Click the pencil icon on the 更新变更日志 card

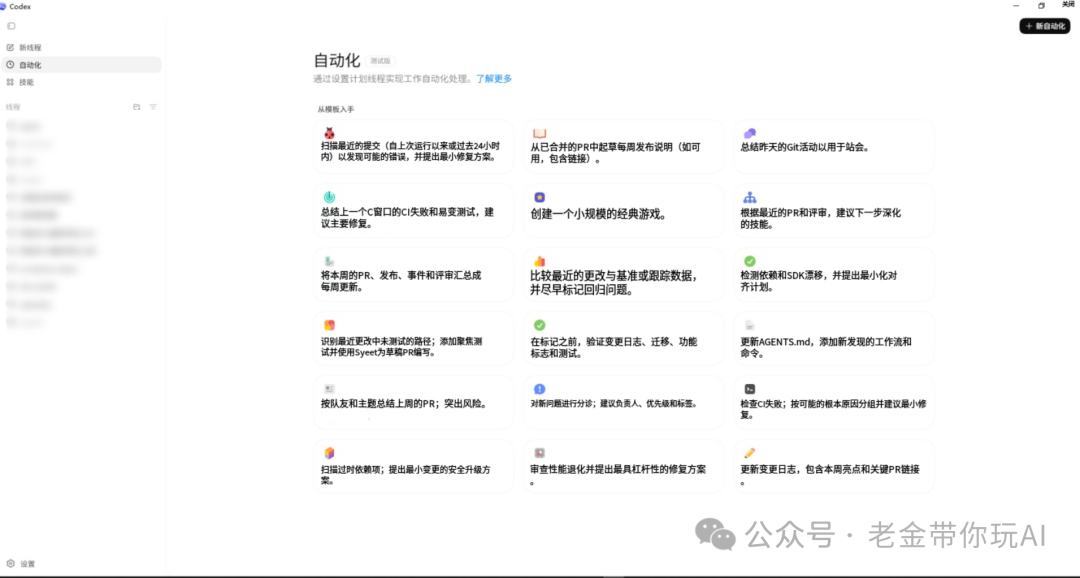[749, 453]
